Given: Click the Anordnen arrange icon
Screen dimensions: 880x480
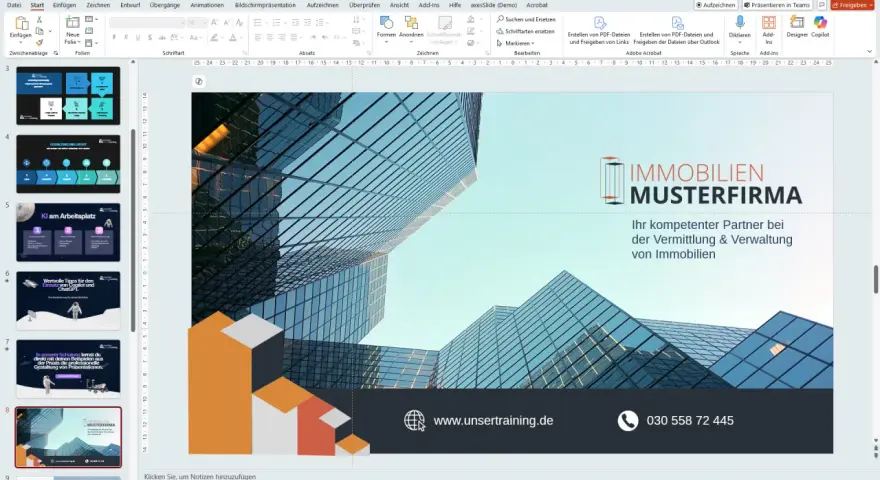Looking at the screenshot, I should coord(411,23).
